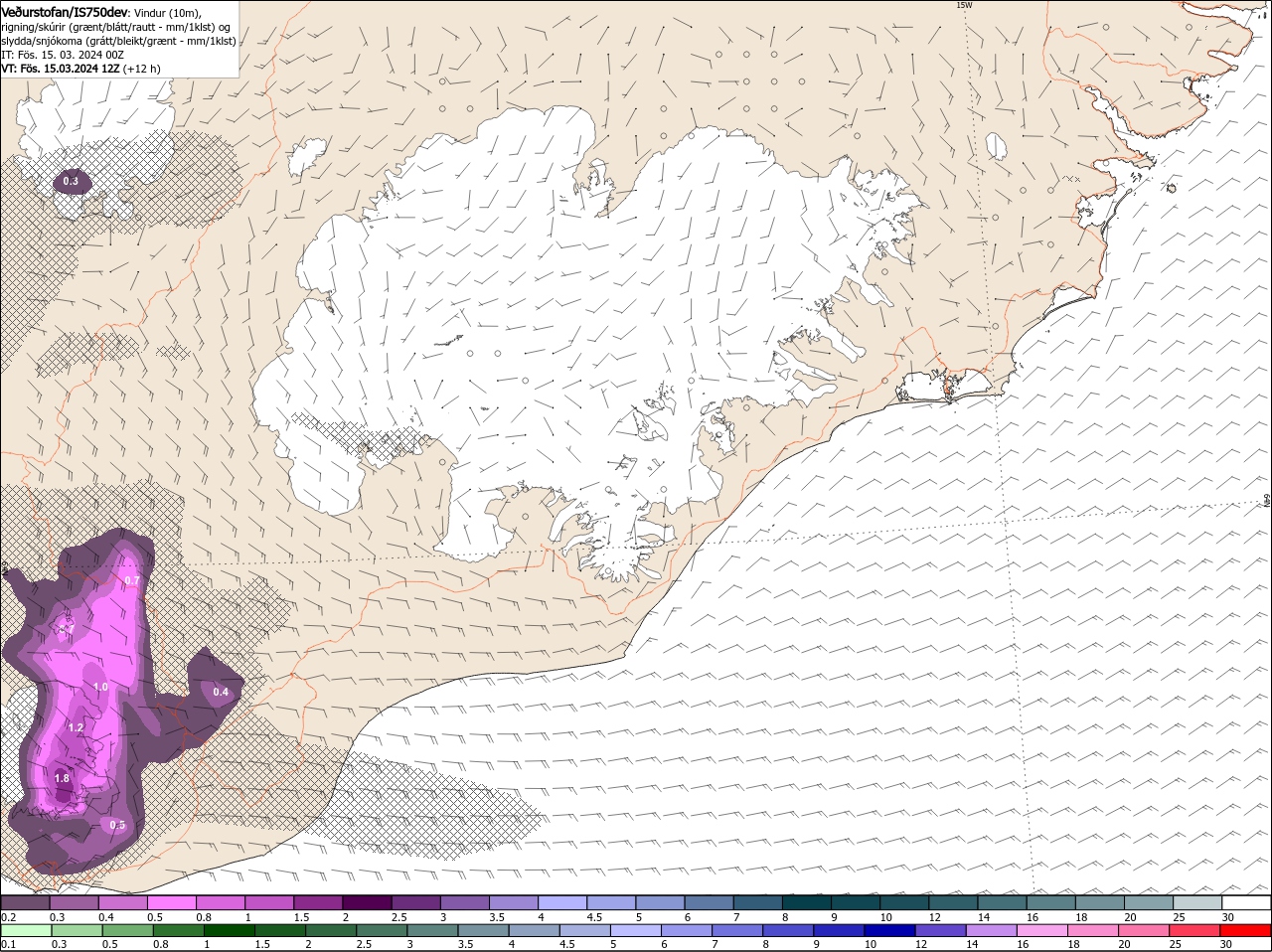Screen dimensions: 1272x952
Task: Select the bright red above-30 rain legend swatch
Action: tap(1247, 931)
